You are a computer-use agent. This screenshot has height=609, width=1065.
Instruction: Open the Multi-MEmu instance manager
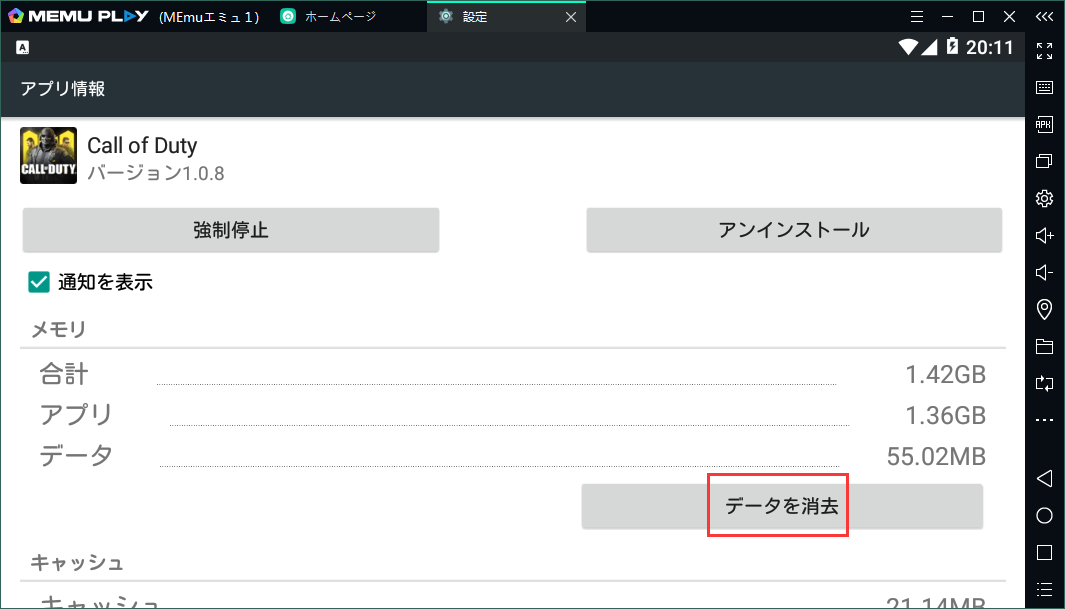click(1044, 160)
